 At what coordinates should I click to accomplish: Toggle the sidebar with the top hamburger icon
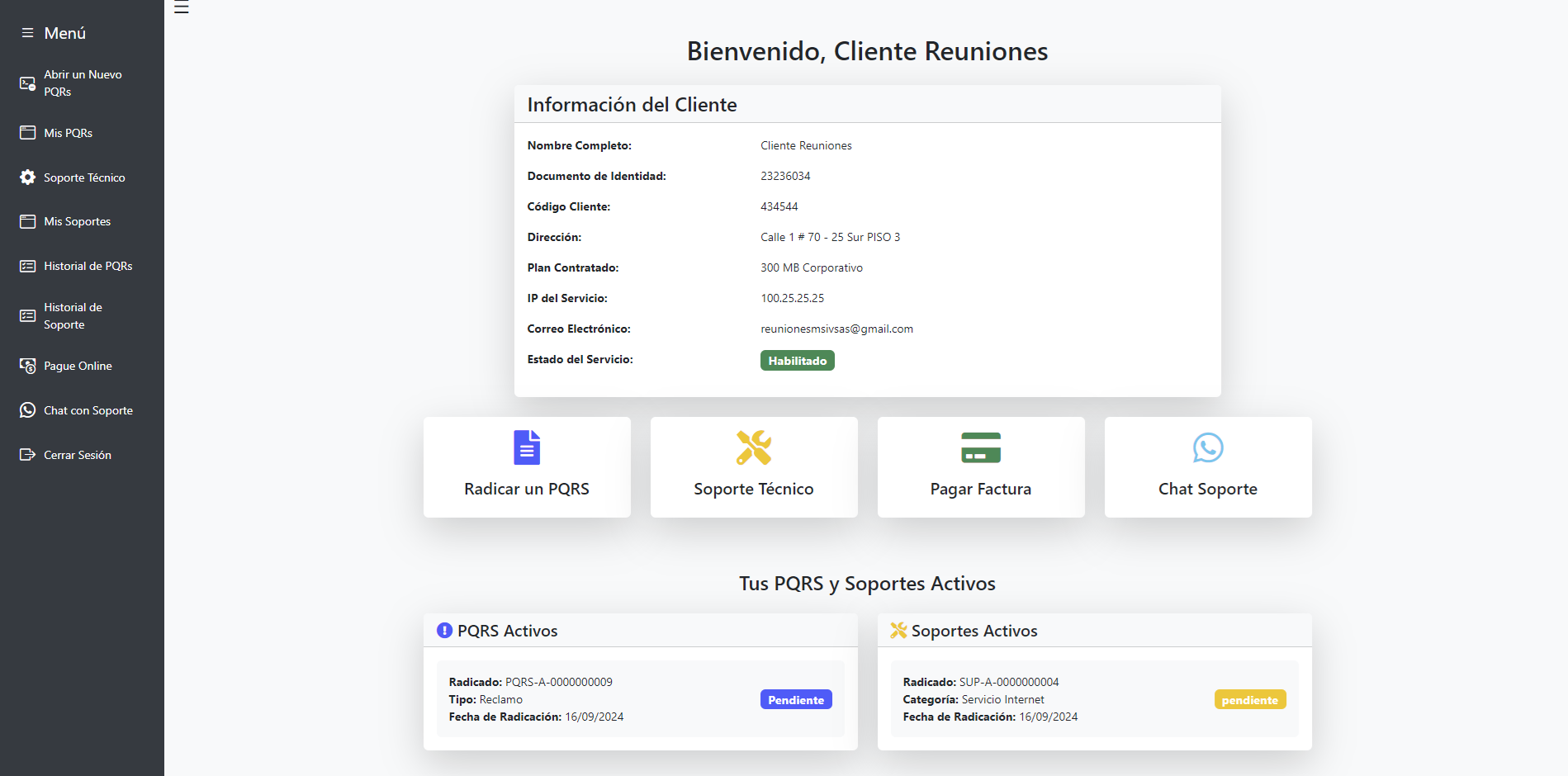click(x=182, y=7)
